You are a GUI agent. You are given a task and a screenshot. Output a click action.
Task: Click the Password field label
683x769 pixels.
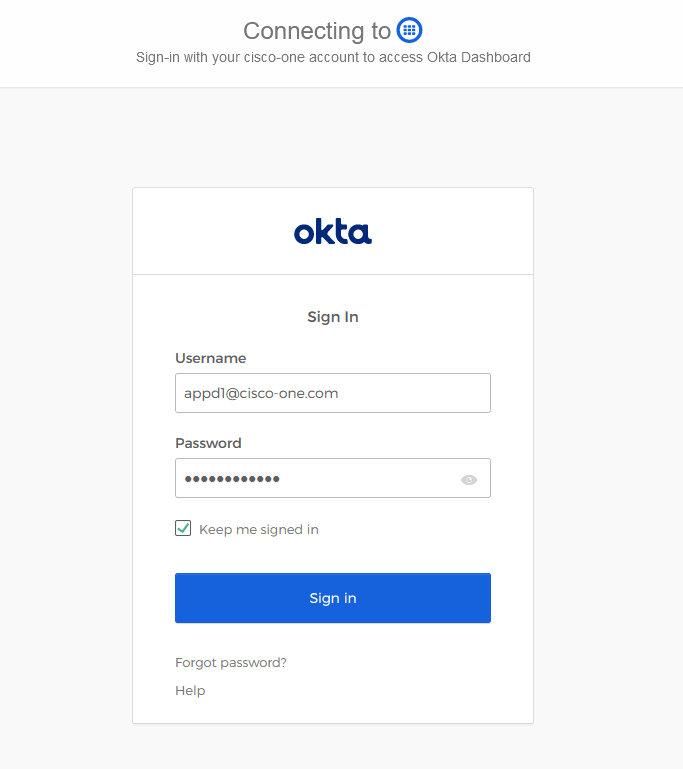pyautogui.click(x=208, y=443)
